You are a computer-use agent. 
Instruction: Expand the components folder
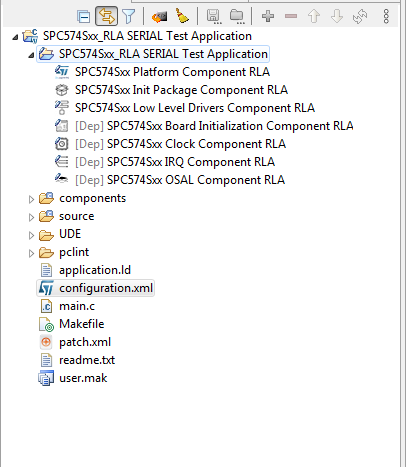31,199
